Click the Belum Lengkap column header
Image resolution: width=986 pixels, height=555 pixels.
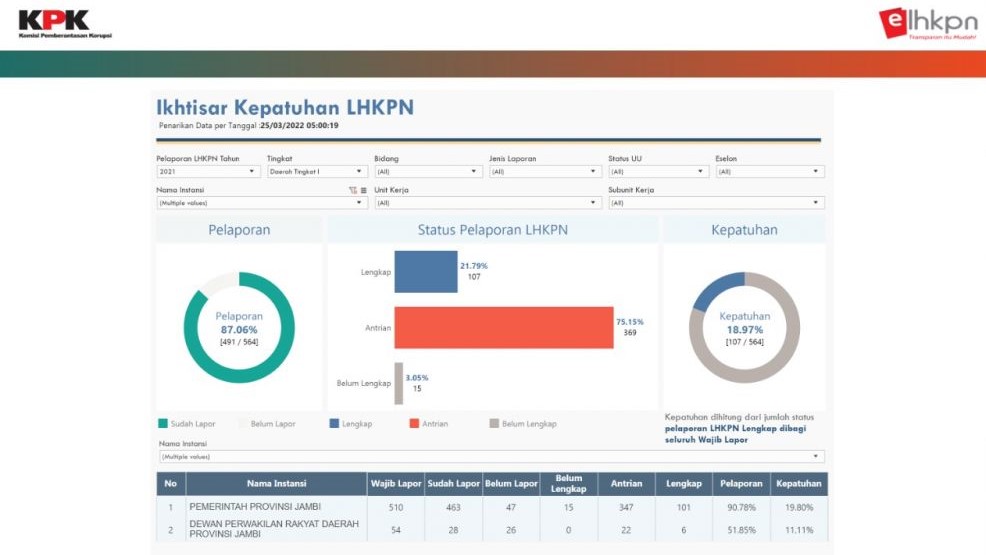568,483
